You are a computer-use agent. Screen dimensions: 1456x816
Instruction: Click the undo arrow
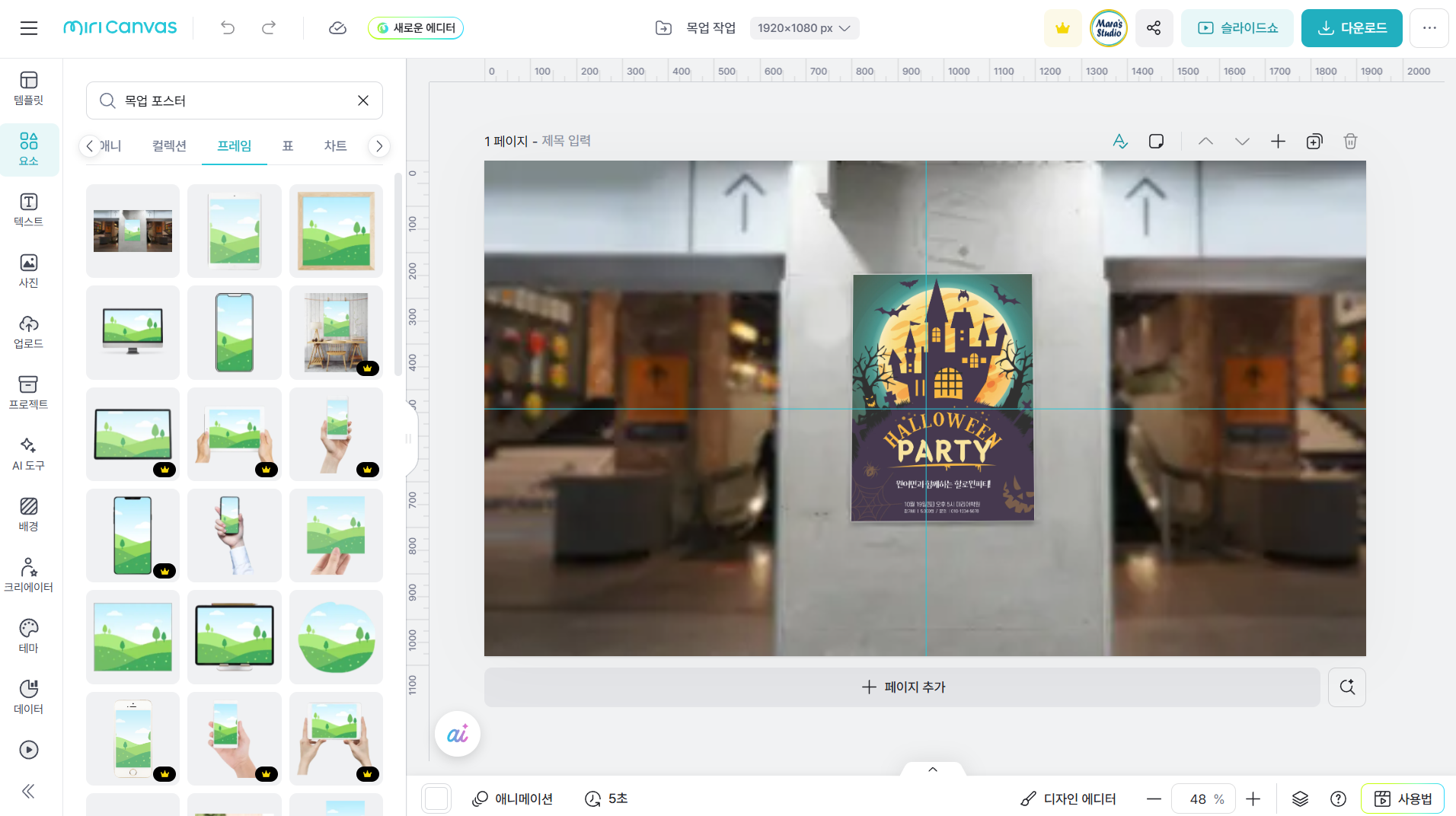pos(228,28)
